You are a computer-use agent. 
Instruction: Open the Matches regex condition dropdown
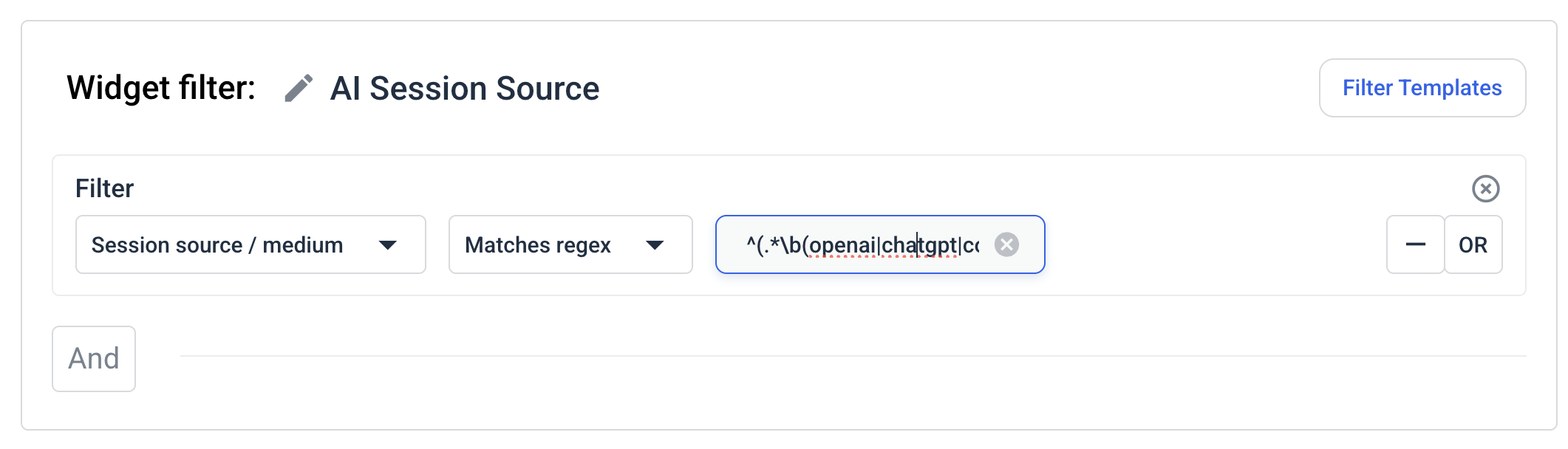click(569, 244)
